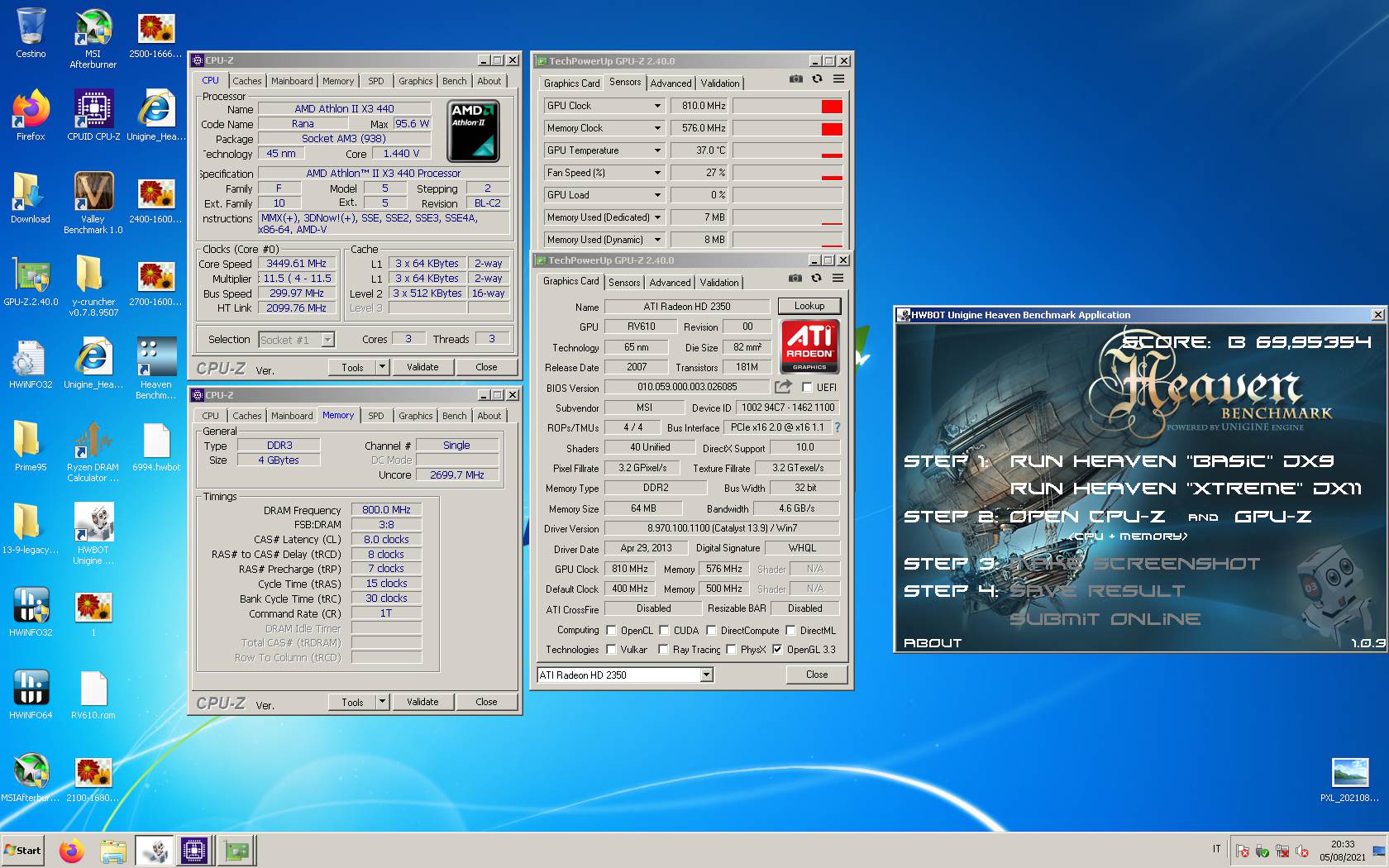Click the ATI Radeon Graphics logo

(x=809, y=346)
